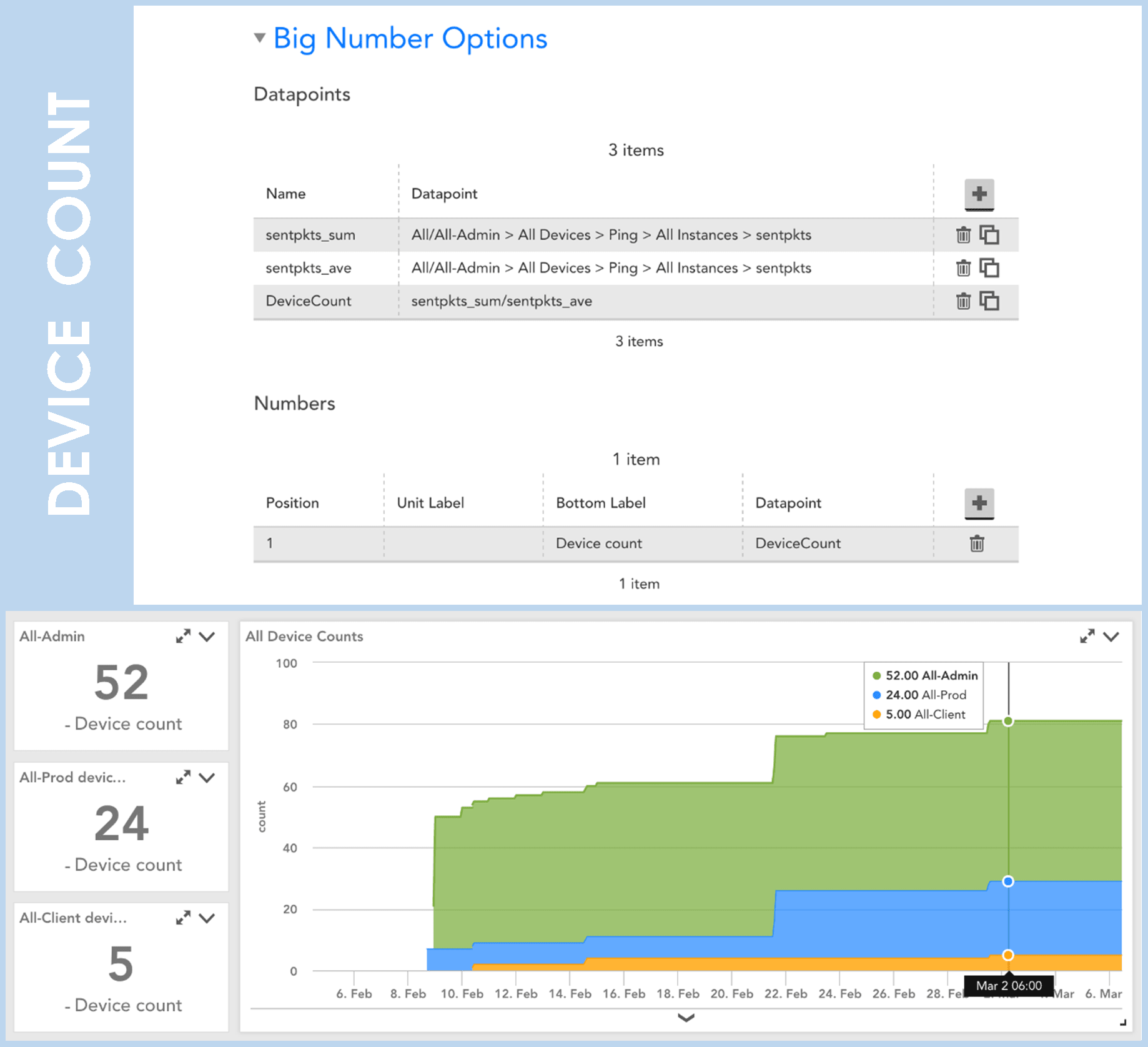The image size is (1148, 1047).
Task: Click the Datapoint header in Datapoints table
Action: click(444, 194)
